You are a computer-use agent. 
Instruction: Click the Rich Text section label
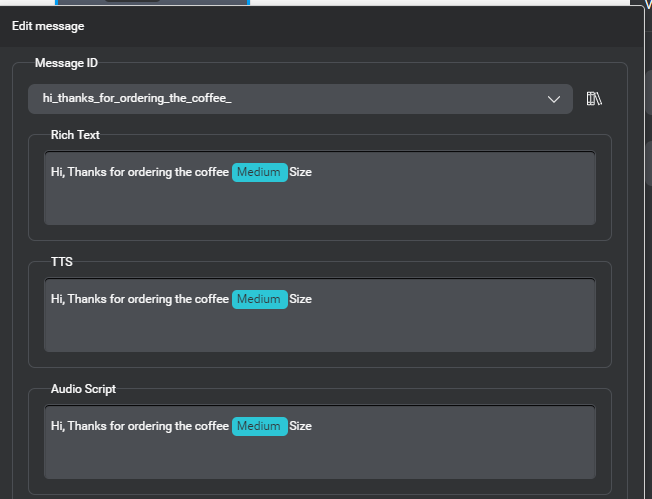coord(75,135)
